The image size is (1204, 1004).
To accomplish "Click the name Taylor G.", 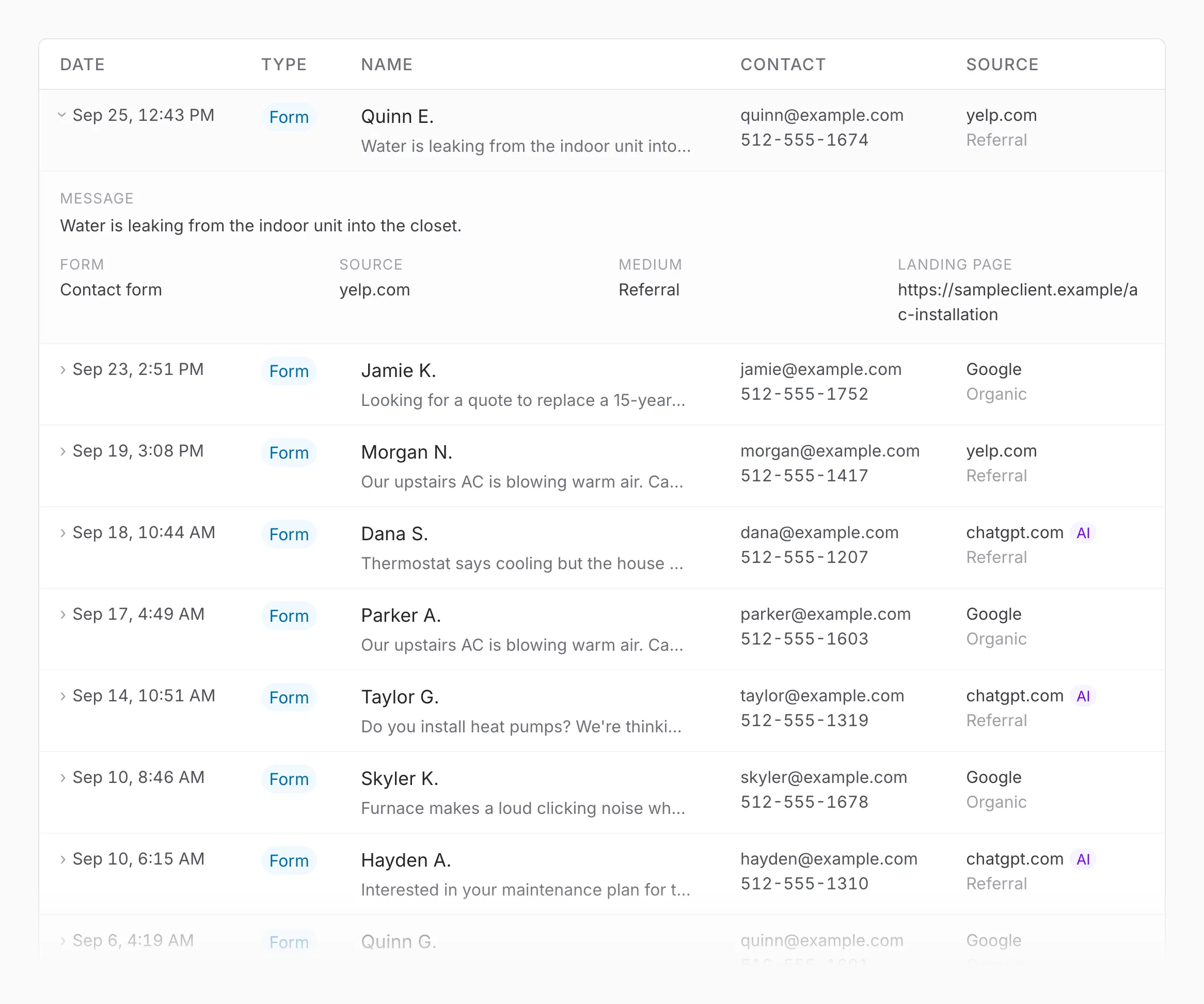I will (x=400, y=697).
